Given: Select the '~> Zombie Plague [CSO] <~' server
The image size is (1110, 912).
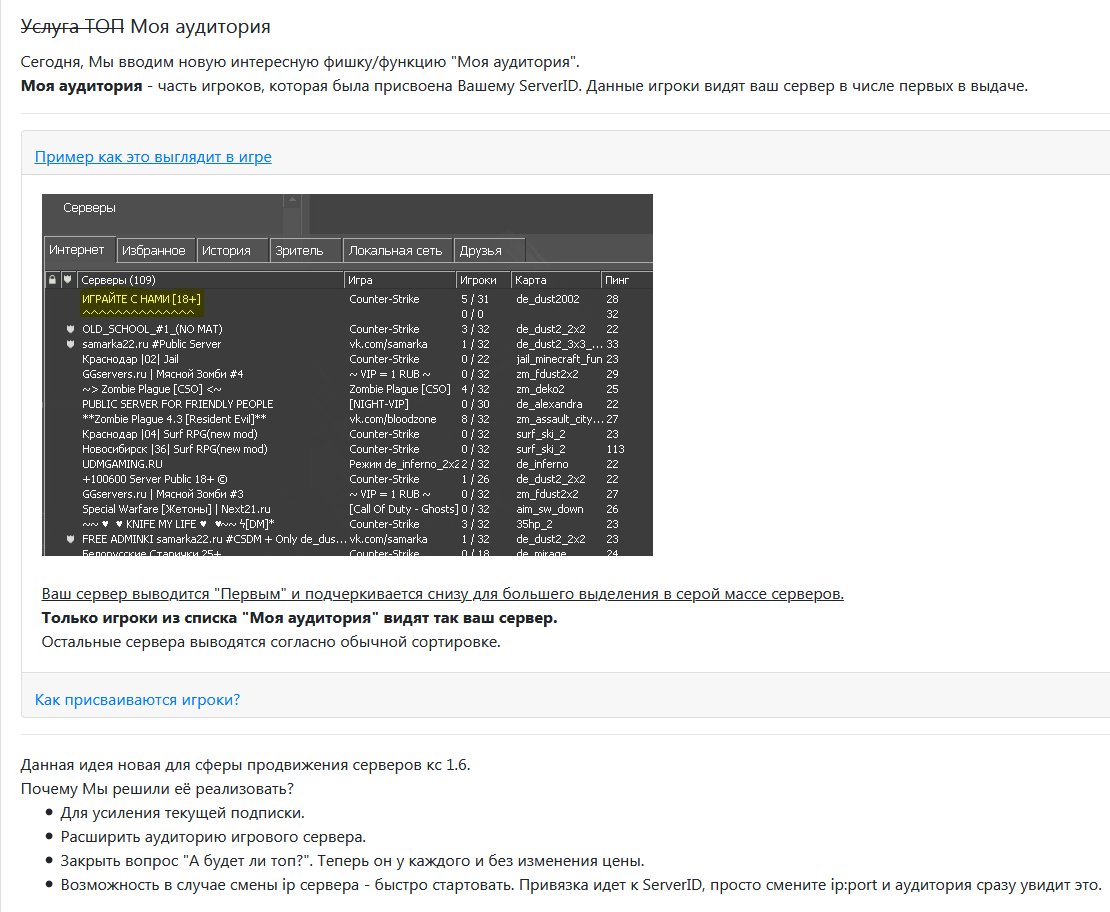Looking at the screenshot, I should tap(347, 389).
